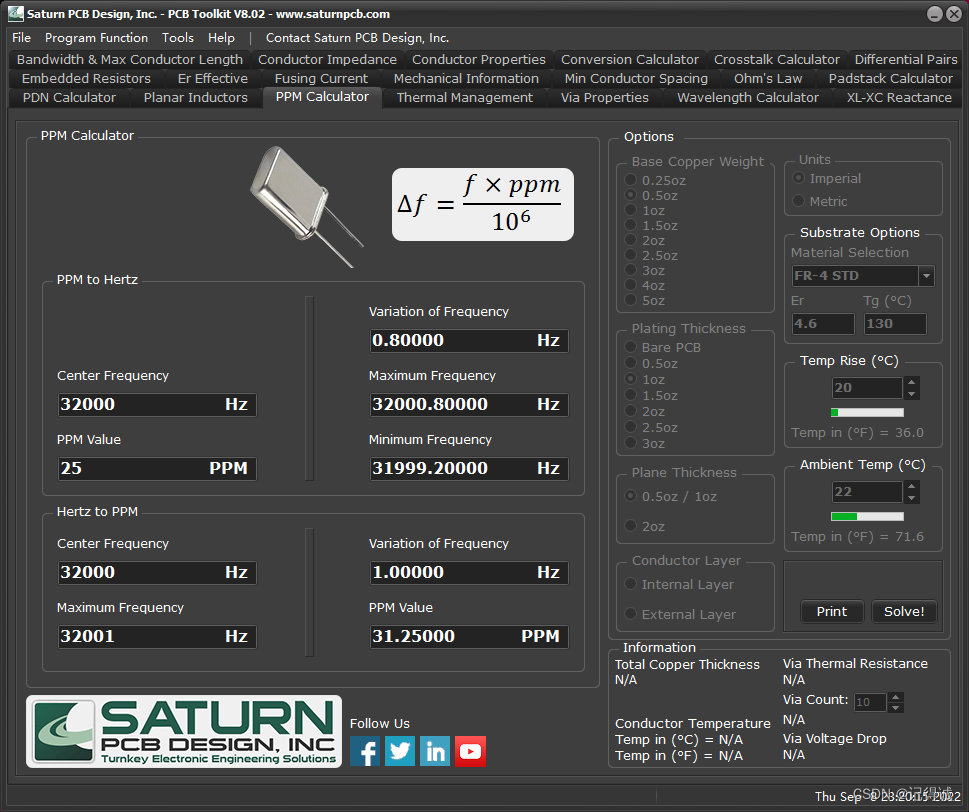Image resolution: width=969 pixels, height=812 pixels.
Task: Click the crystal oscillator image
Action: click(305, 206)
